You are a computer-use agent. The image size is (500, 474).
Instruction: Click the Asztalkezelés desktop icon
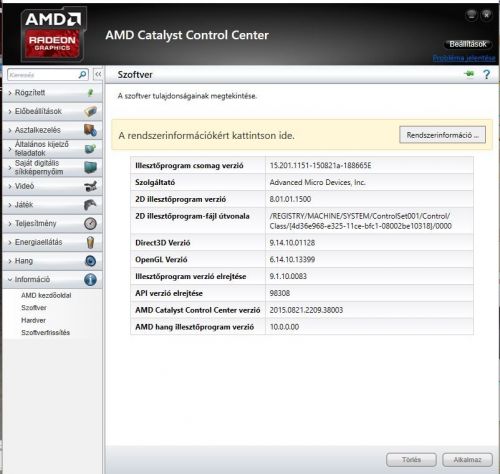[x=90, y=130]
